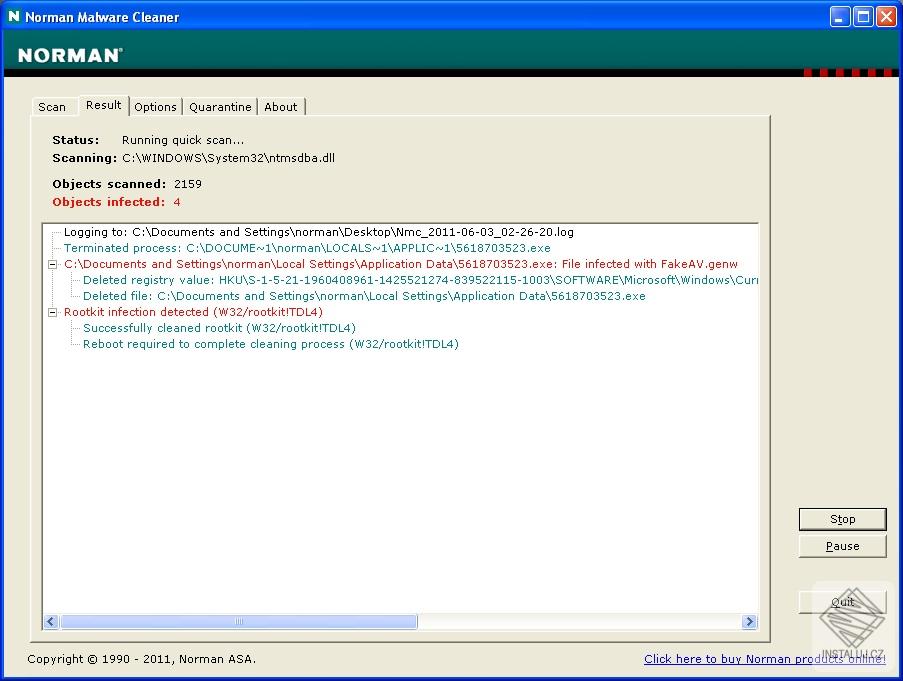Collapse the FakeAV.genw infected file entry
This screenshot has height=681, width=903.
point(52,265)
